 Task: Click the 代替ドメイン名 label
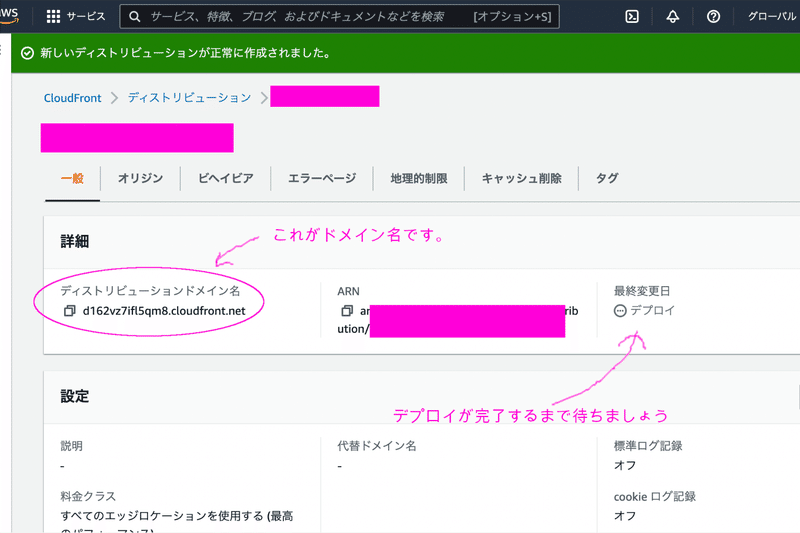(x=377, y=446)
